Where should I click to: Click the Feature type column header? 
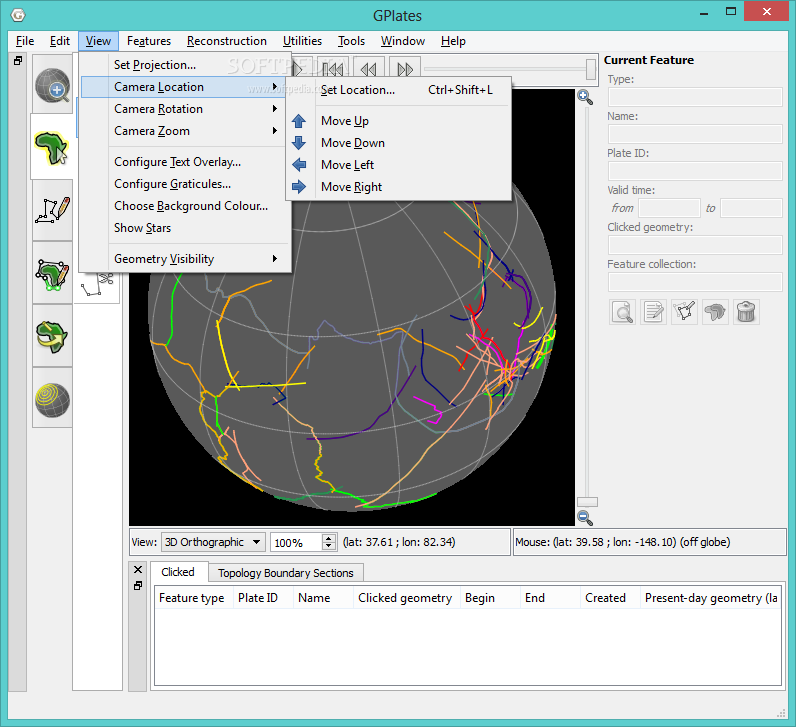193,598
